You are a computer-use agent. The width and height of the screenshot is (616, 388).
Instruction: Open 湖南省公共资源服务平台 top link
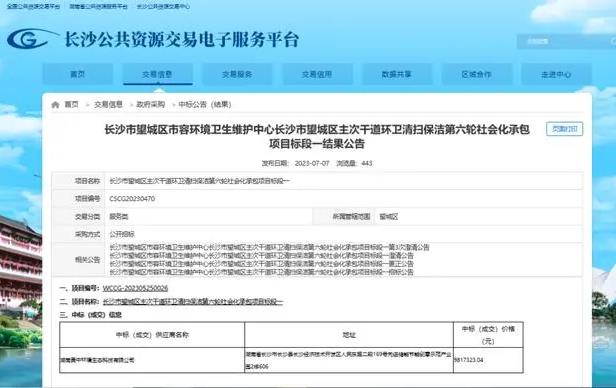pyautogui.click(x=99, y=7)
